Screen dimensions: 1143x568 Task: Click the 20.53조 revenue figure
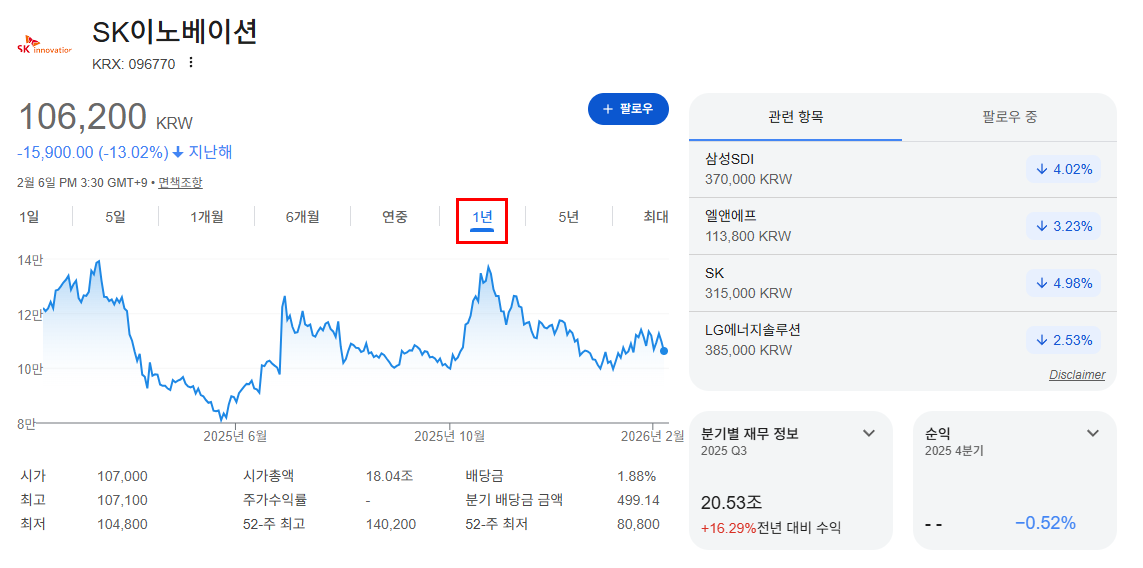731,502
